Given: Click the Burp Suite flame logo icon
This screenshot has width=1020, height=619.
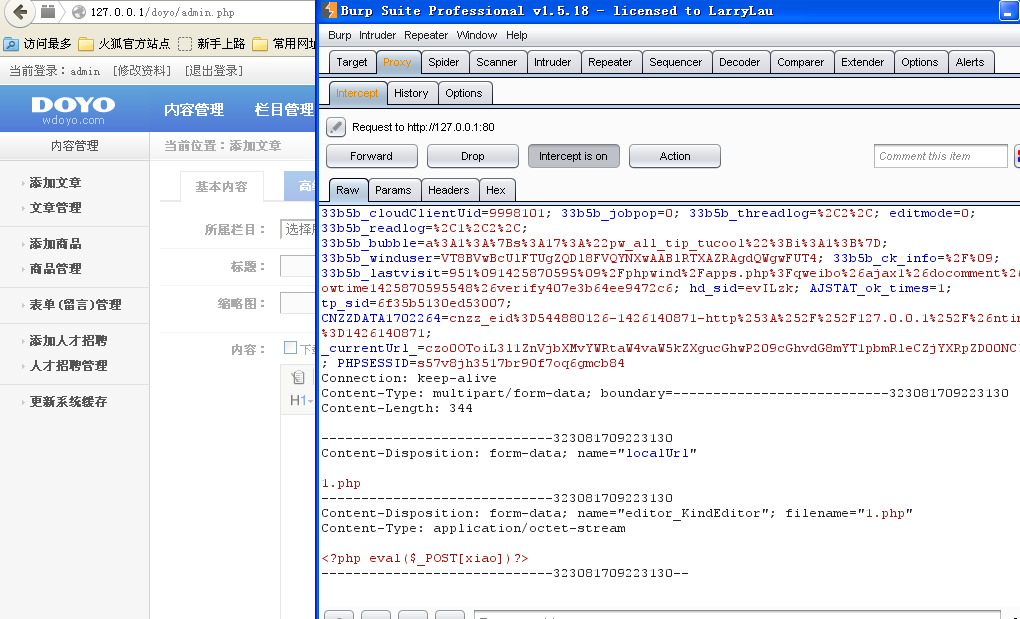Looking at the screenshot, I should point(330,10).
